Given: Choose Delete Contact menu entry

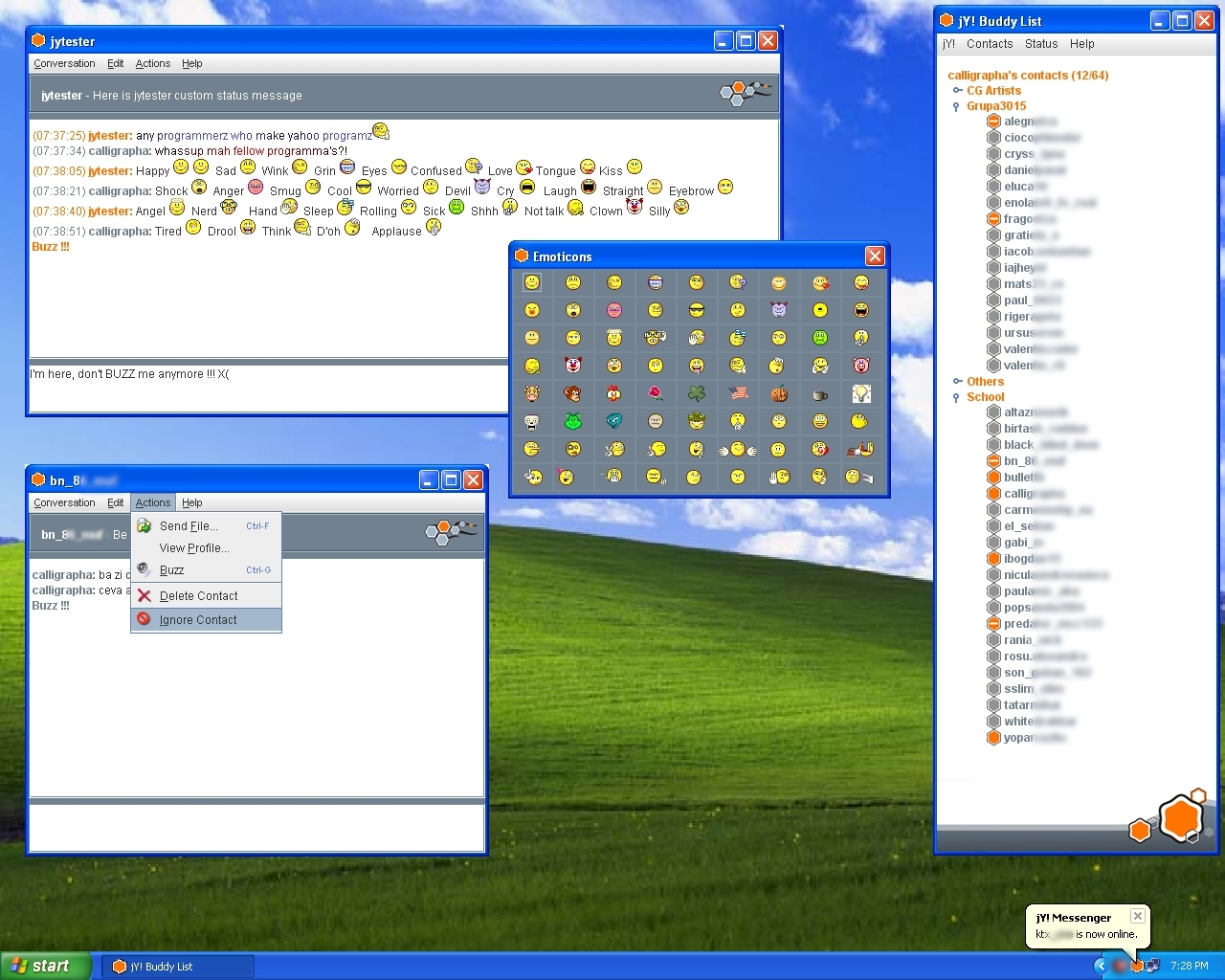Looking at the screenshot, I should point(206,595).
